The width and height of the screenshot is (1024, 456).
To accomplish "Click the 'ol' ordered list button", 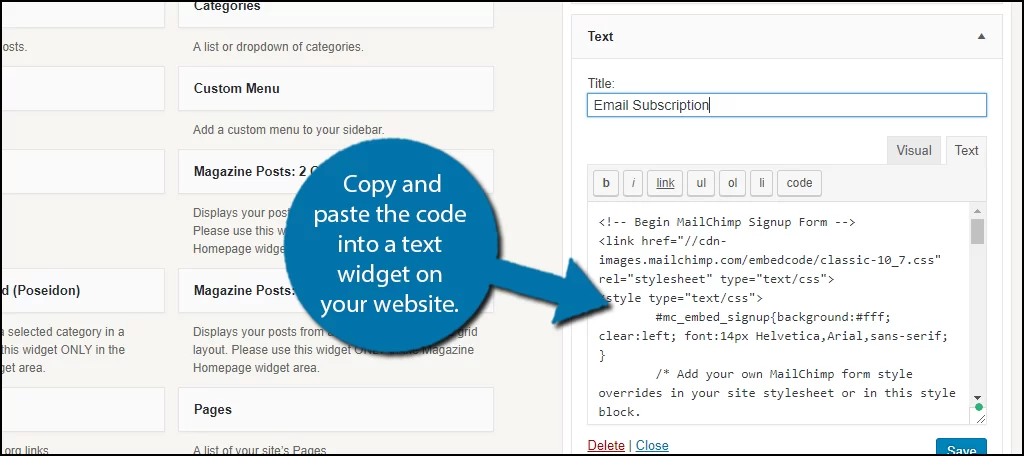I will click(x=732, y=184).
